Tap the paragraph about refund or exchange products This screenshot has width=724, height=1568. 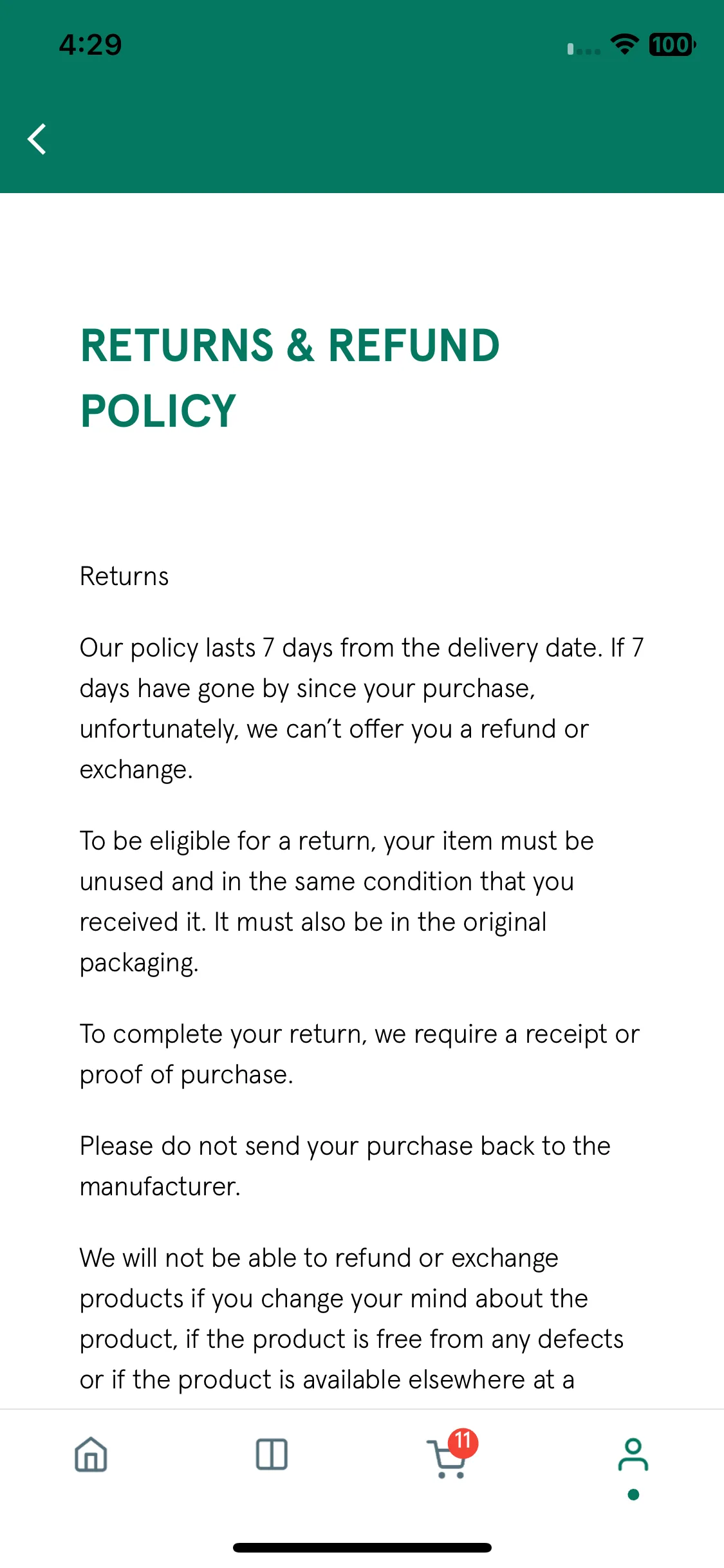(x=351, y=1318)
